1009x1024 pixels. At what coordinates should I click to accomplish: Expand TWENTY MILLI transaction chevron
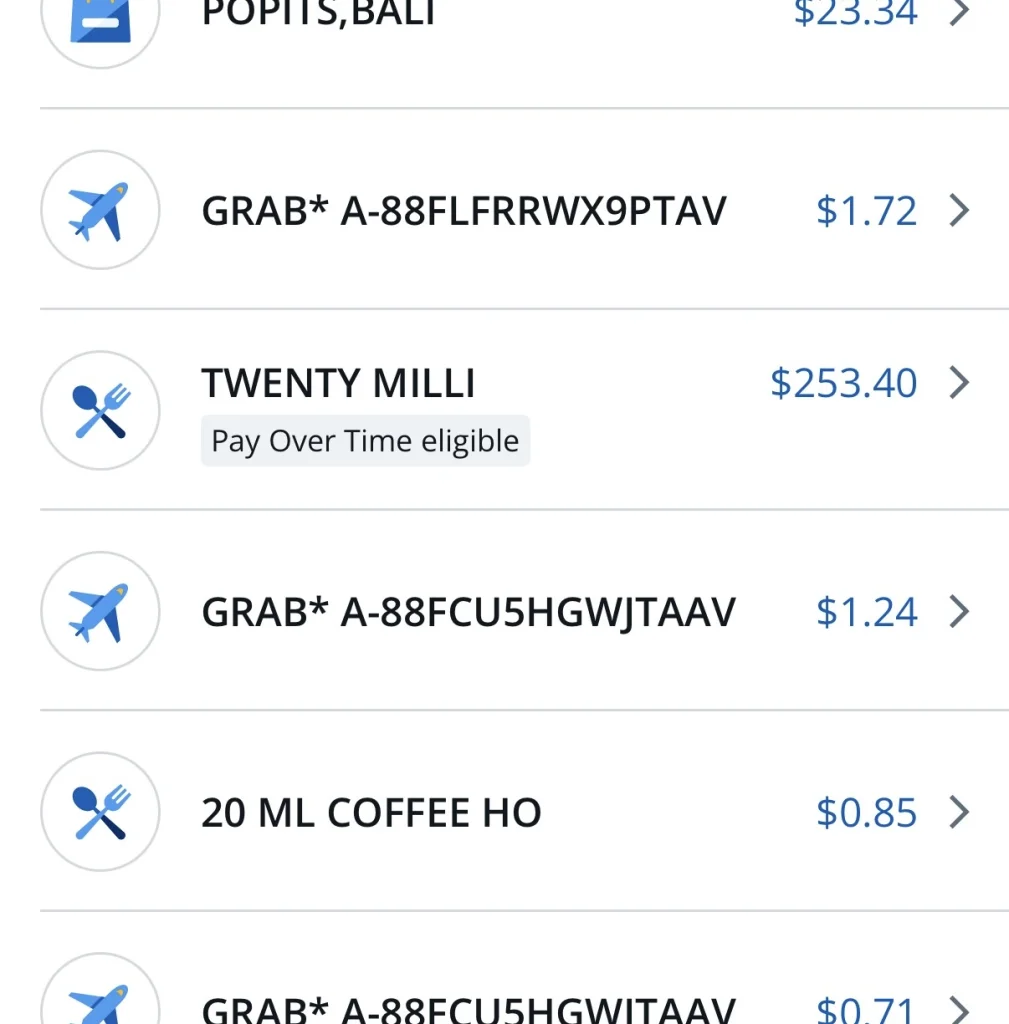[959, 383]
